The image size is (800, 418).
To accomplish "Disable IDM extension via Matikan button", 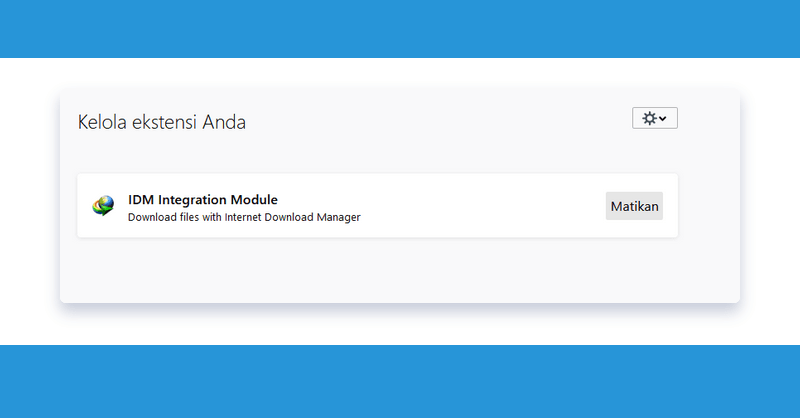I will pyautogui.click(x=634, y=206).
